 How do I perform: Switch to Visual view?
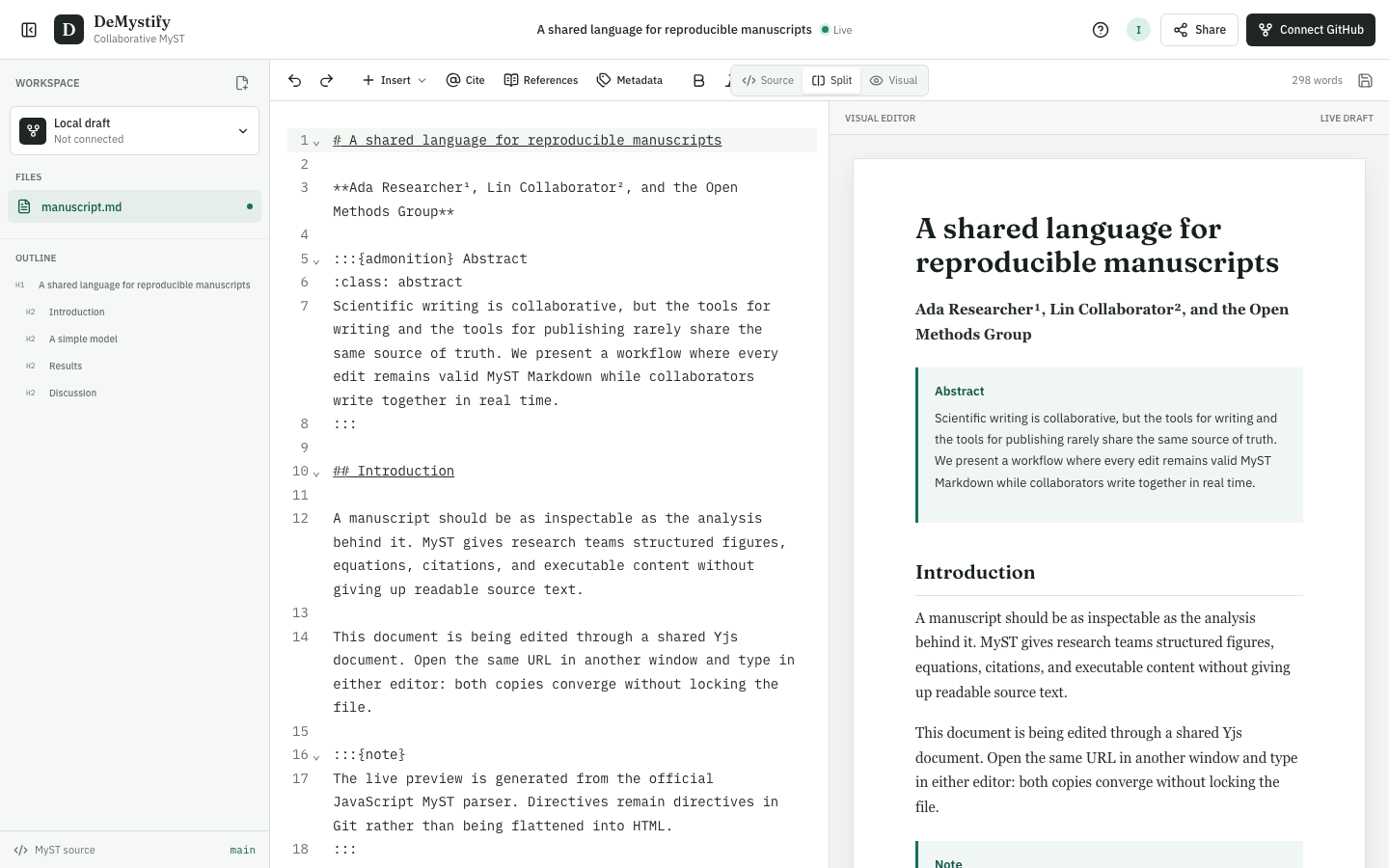(x=893, y=80)
